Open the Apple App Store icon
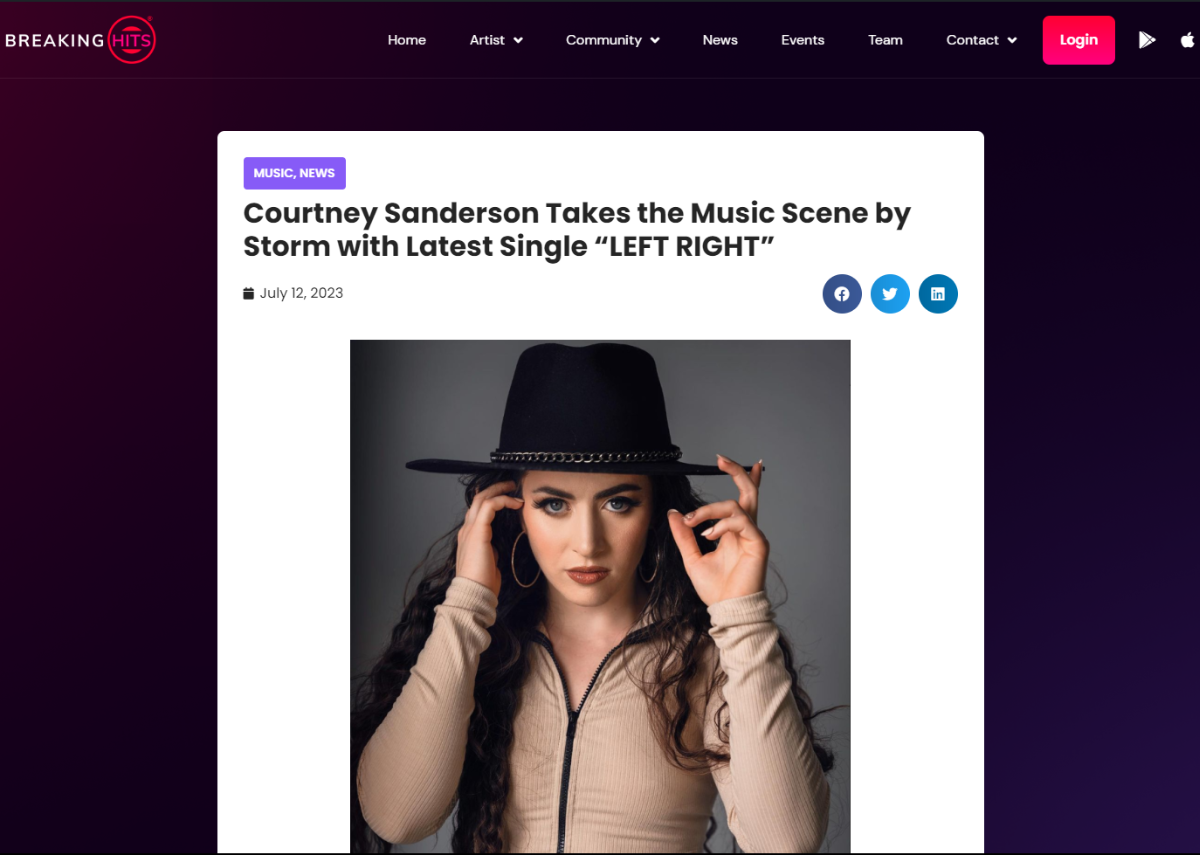 (1188, 40)
